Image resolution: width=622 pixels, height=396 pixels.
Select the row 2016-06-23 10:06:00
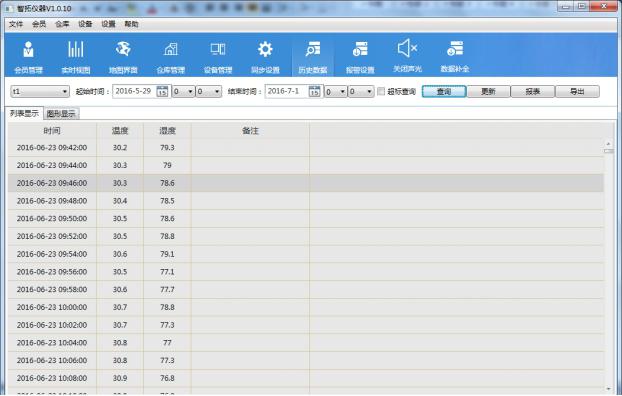(x=306, y=360)
